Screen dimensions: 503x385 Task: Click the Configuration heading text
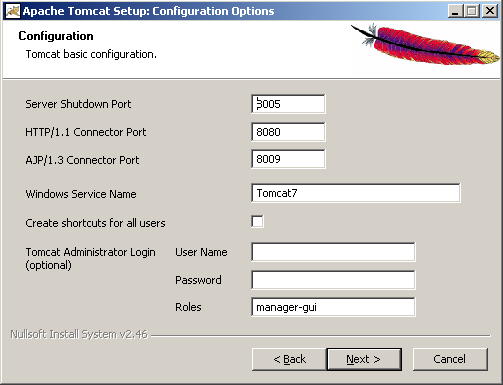pos(56,36)
